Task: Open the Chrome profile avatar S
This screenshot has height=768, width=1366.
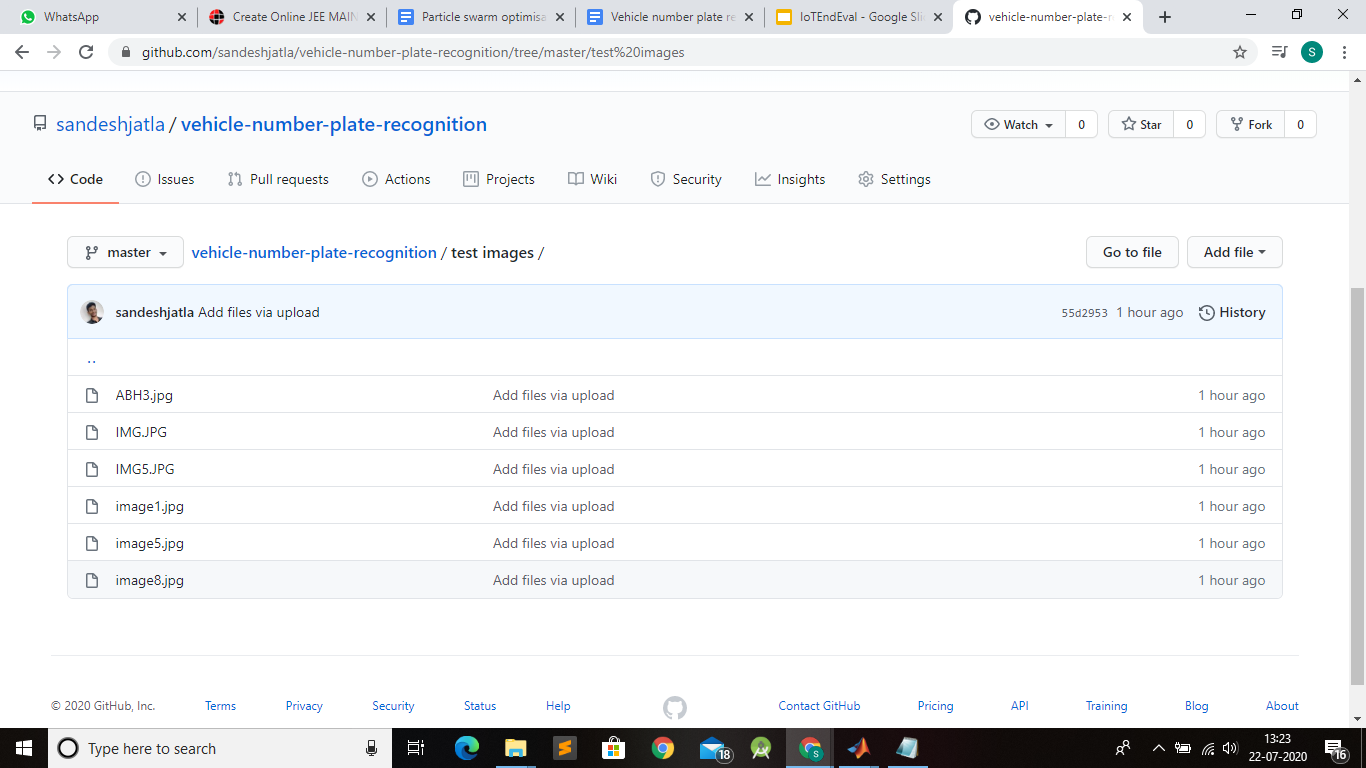Action: (1311, 52)
